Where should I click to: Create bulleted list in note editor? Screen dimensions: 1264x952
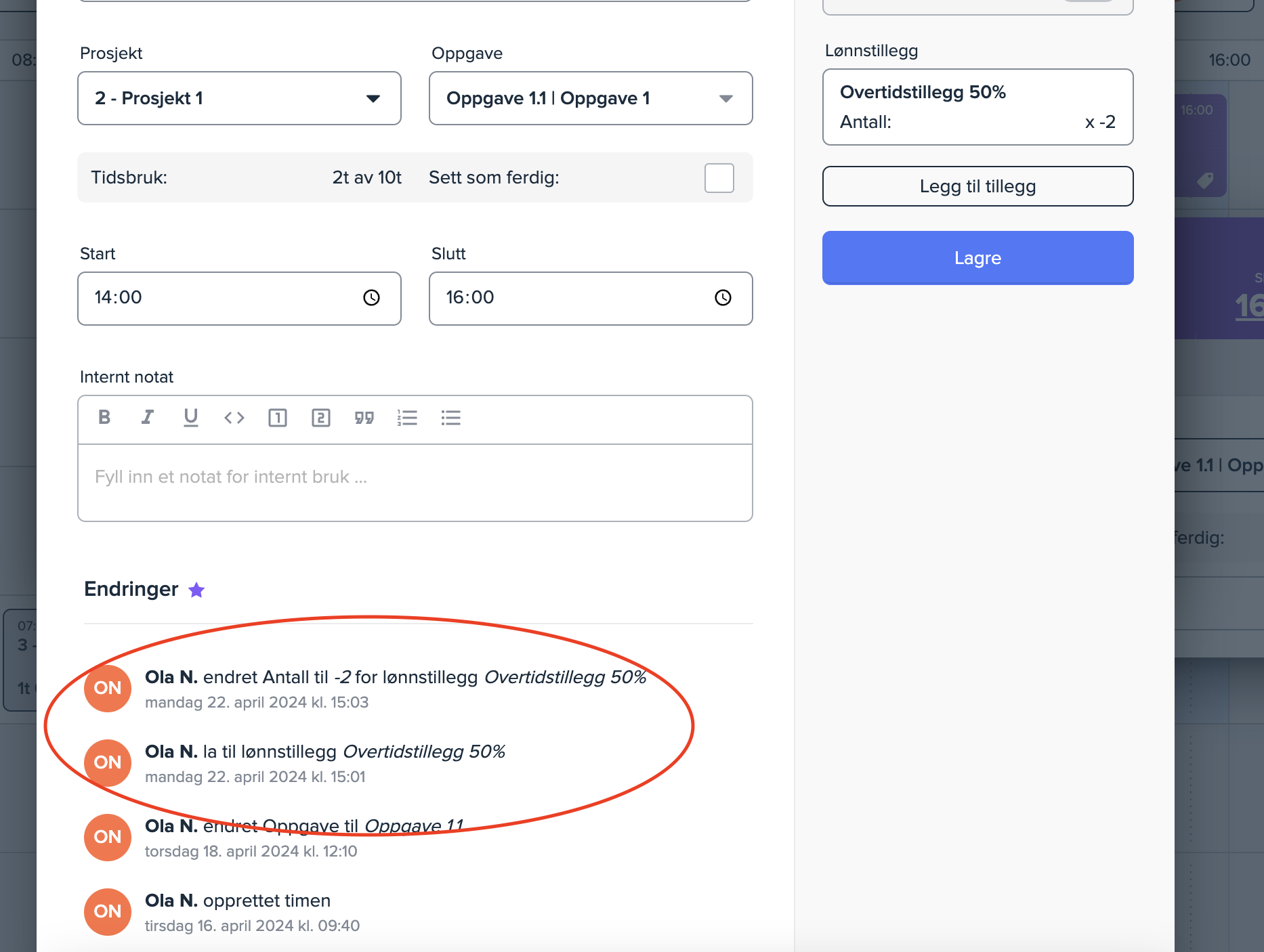[x=450, y=418]
